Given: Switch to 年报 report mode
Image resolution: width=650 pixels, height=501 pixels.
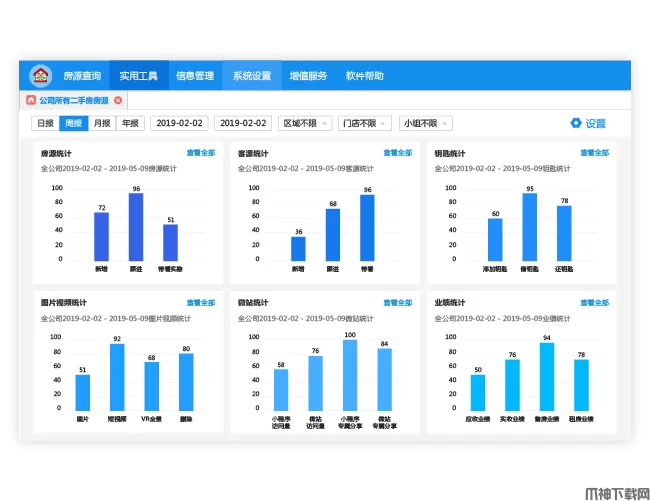Looking at the screenshot, I should (x=130, y=123).
